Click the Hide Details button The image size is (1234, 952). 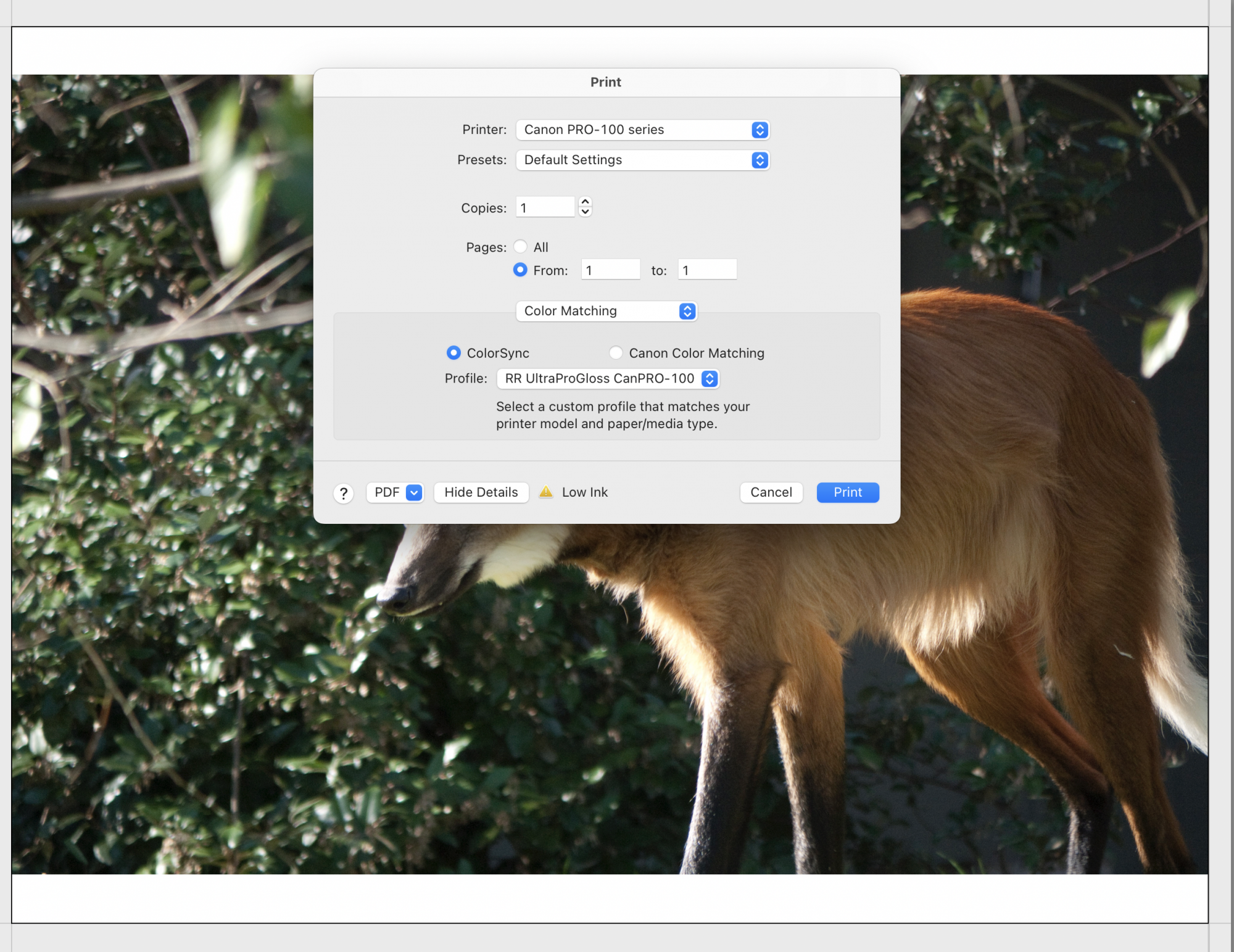point(481,492)
